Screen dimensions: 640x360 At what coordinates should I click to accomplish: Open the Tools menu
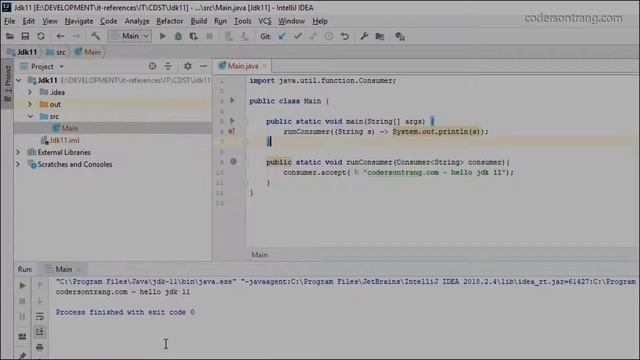[x=242, y=21]
